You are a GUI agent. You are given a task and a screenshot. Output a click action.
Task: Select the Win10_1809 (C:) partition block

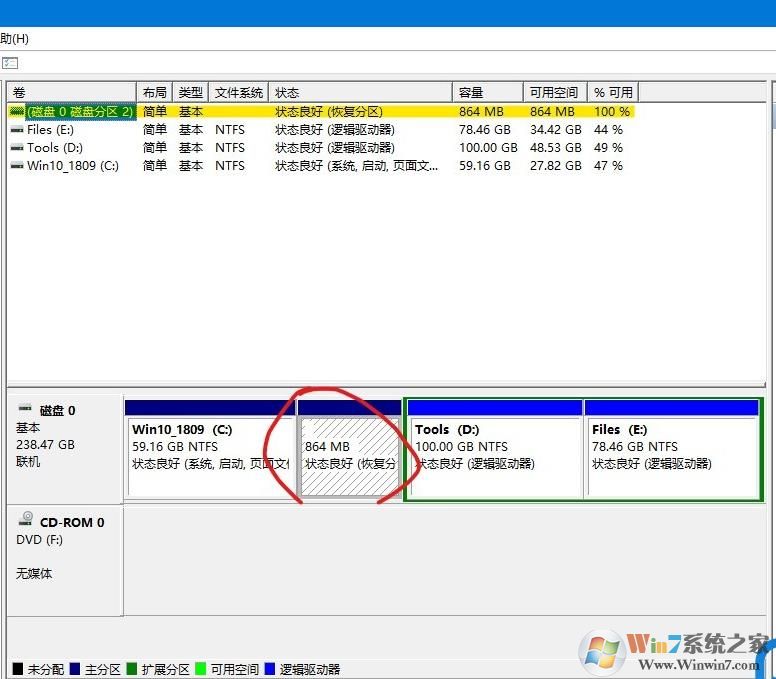coord(209,456)
